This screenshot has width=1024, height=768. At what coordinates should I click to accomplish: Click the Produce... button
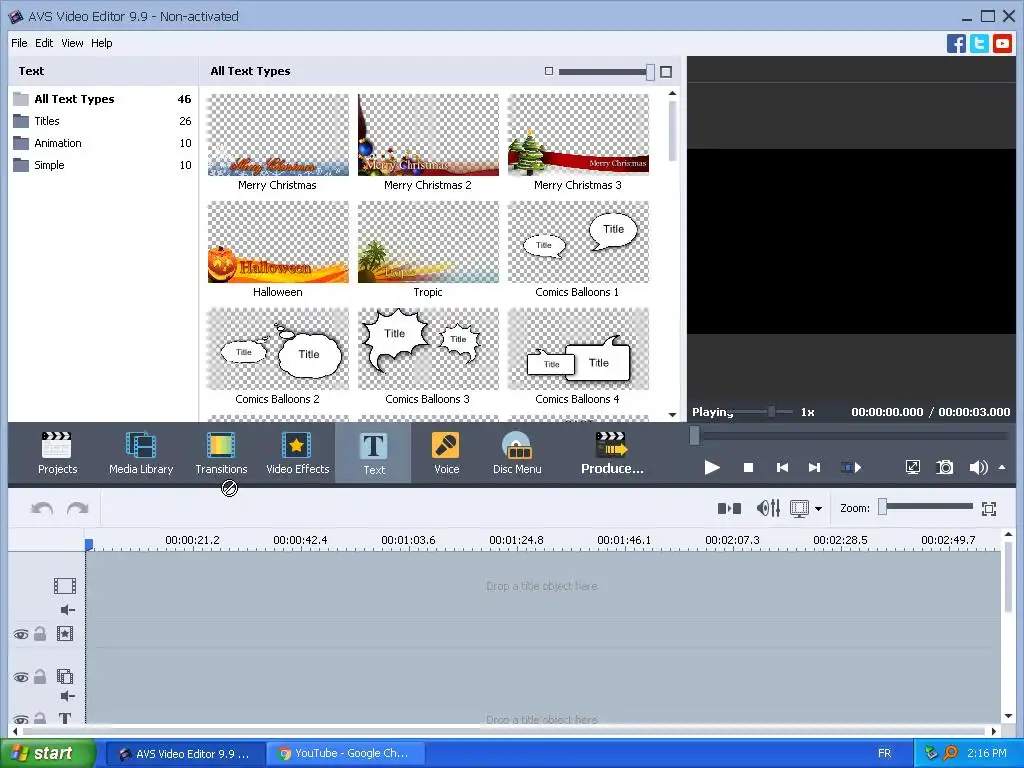[x=612, y=453]
